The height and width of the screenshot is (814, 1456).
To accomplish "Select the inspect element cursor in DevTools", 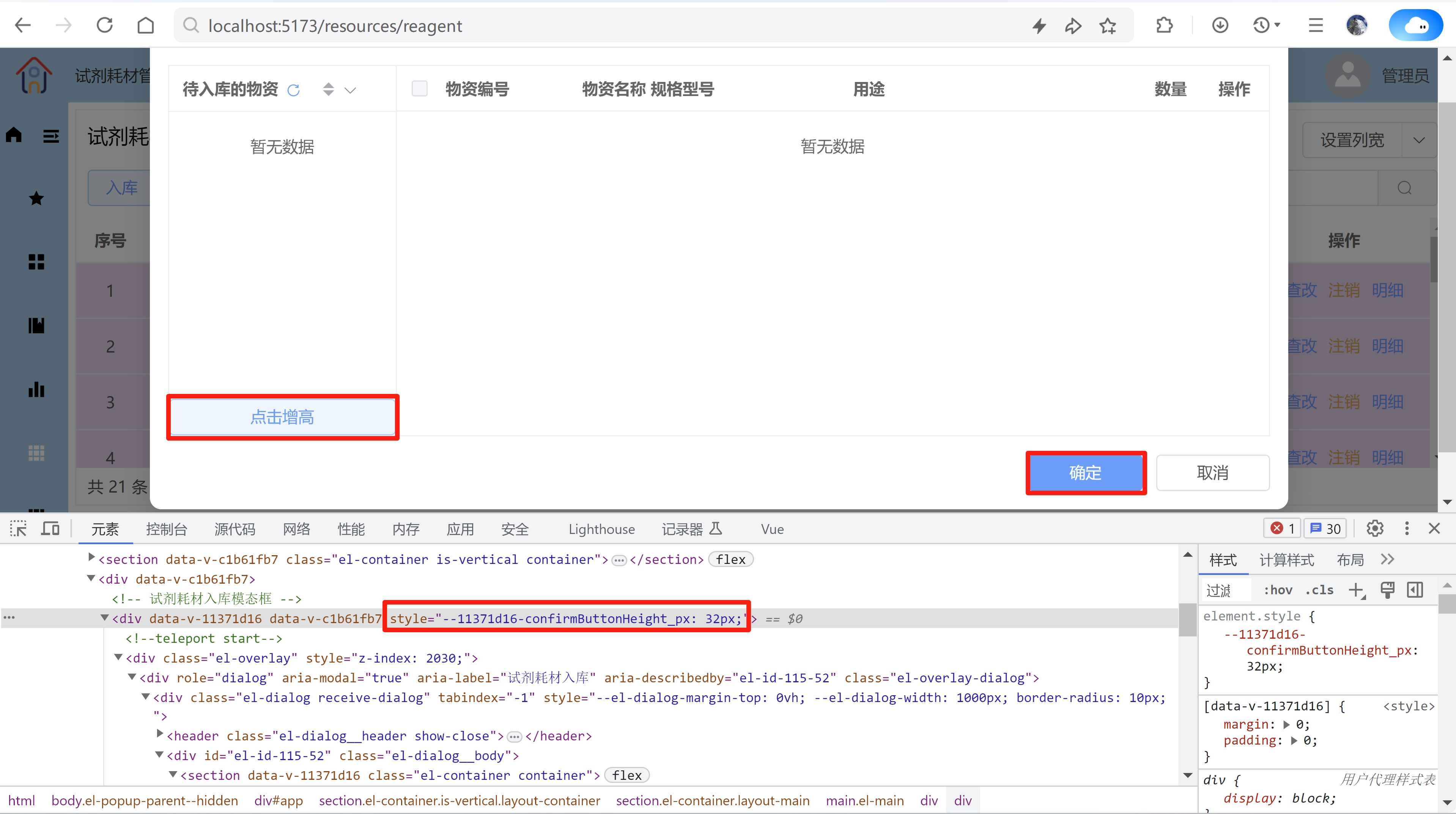I will pos(18,529).
